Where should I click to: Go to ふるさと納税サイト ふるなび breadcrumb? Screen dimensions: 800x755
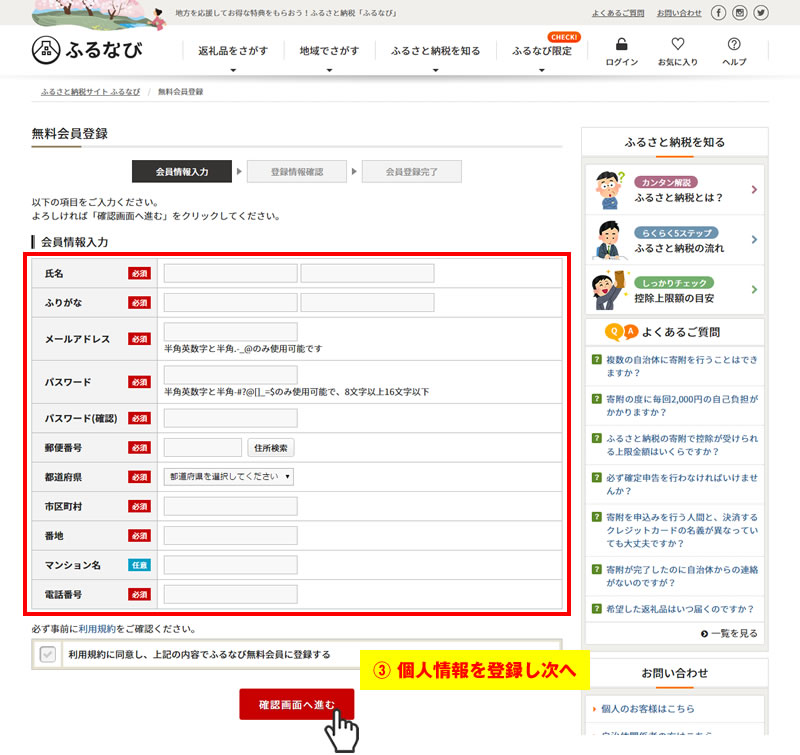[x=90, y=92]
